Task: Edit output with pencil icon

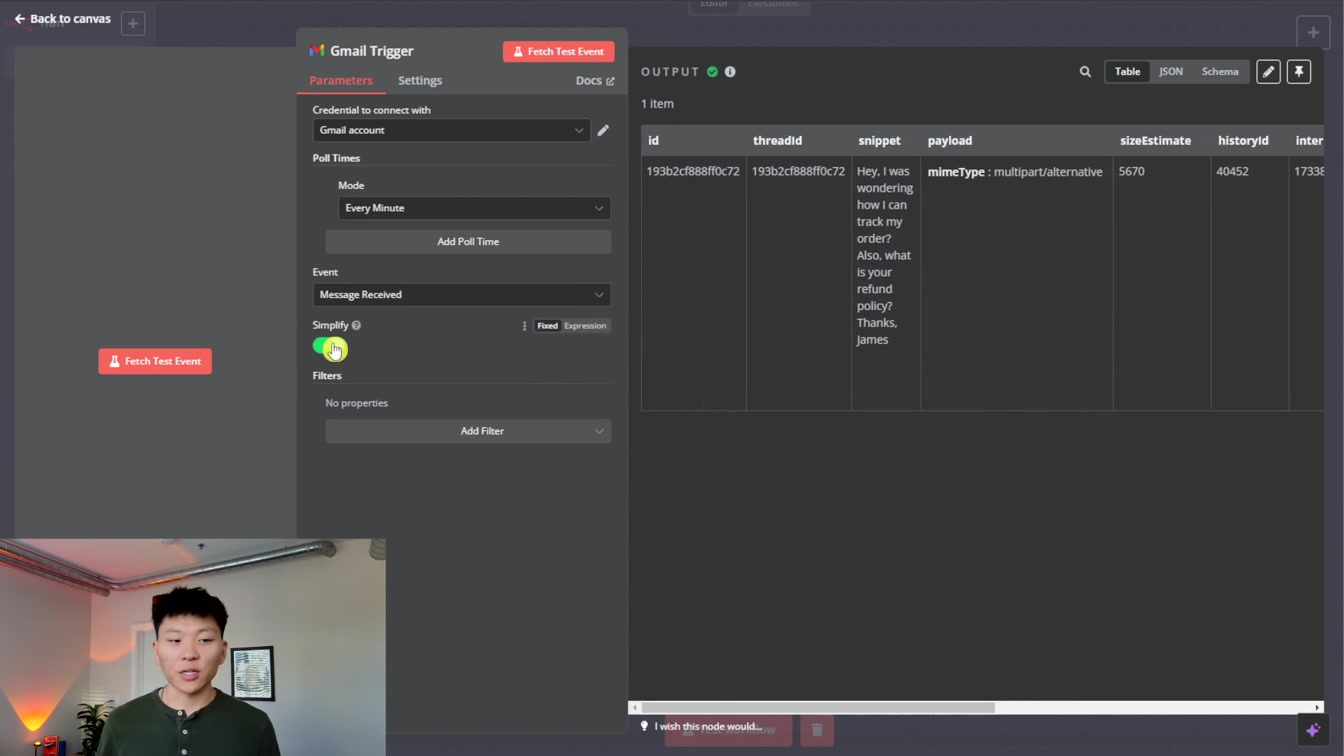Action: tap(1268, 72)
